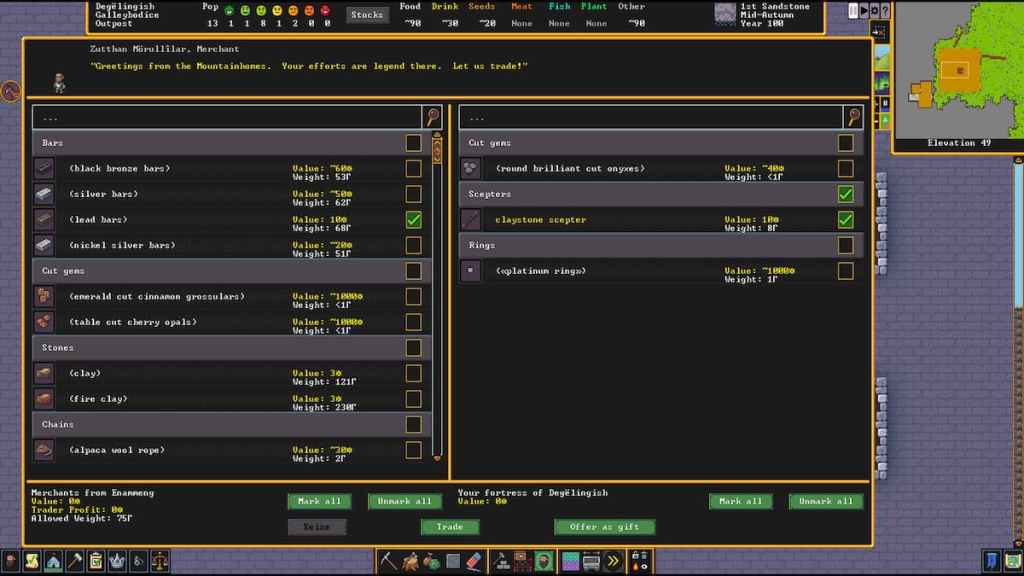Viewport: 1024px width, 576px height.
Task: Click the Stocks button
Action: pos(367,14)
